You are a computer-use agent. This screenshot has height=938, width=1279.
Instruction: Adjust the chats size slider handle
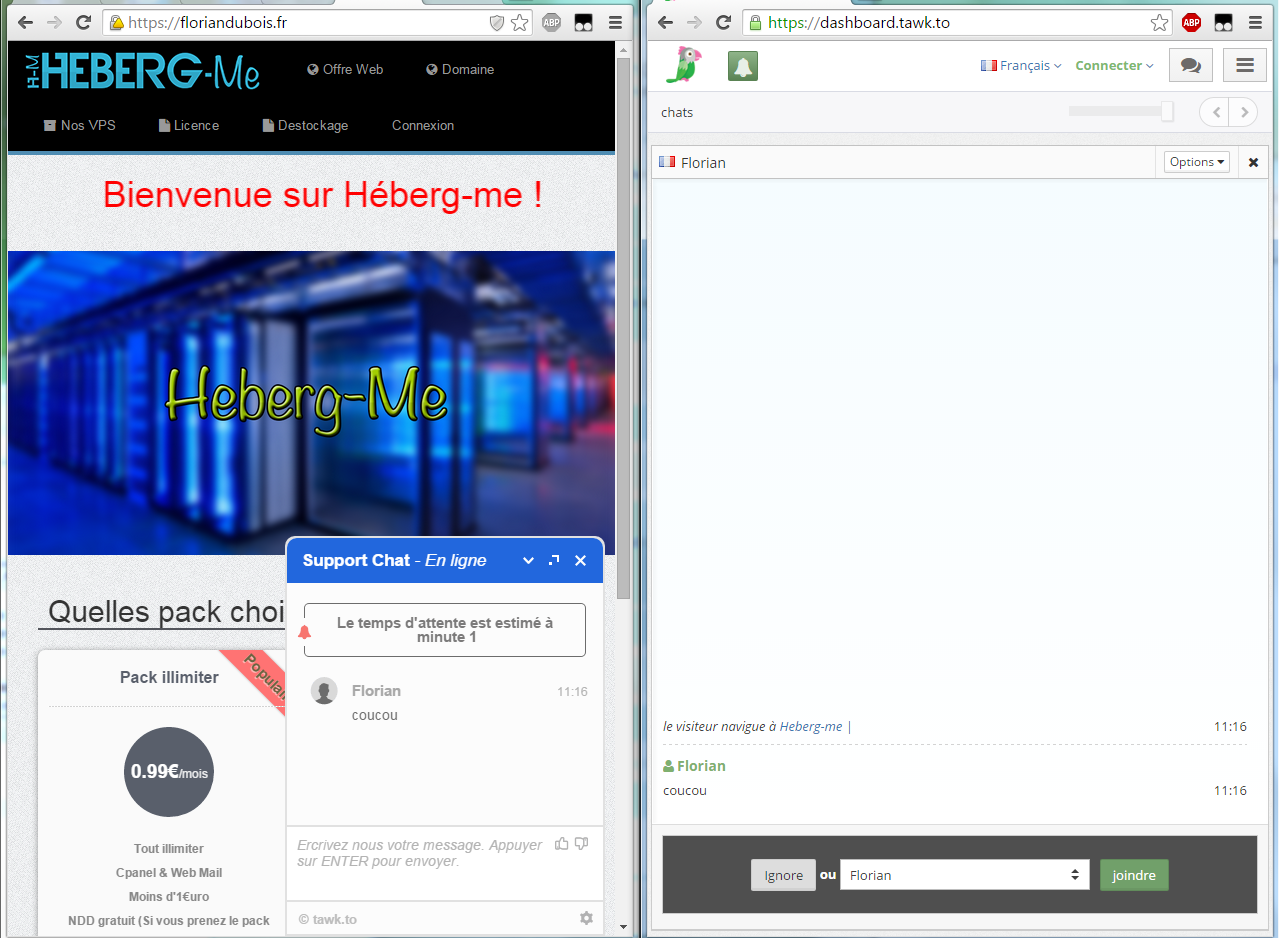(1167, 111)
